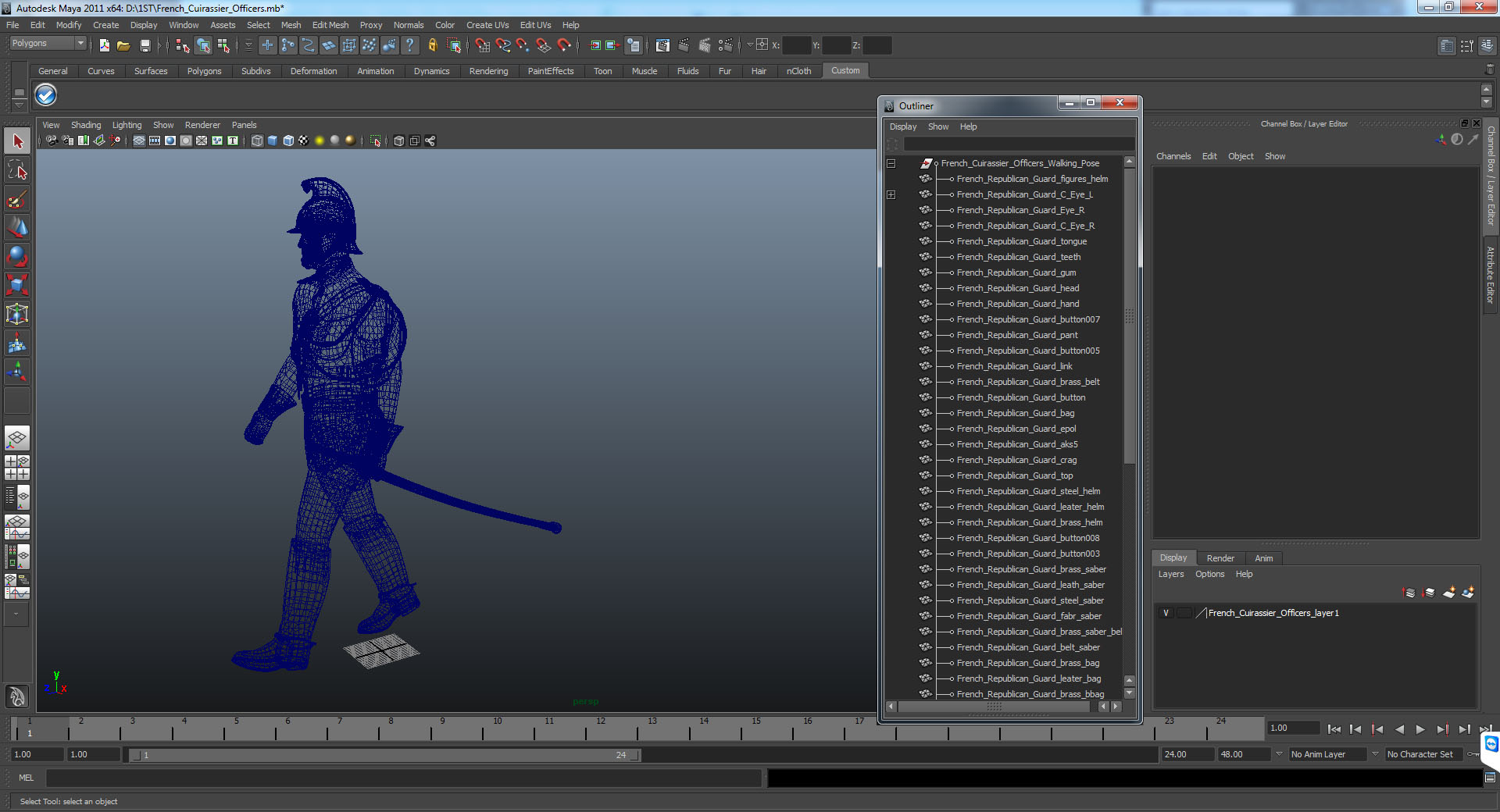Select the Show Manipulator tool
The width and height of the screenshot is (1500, 812).
tap(17, 372)
